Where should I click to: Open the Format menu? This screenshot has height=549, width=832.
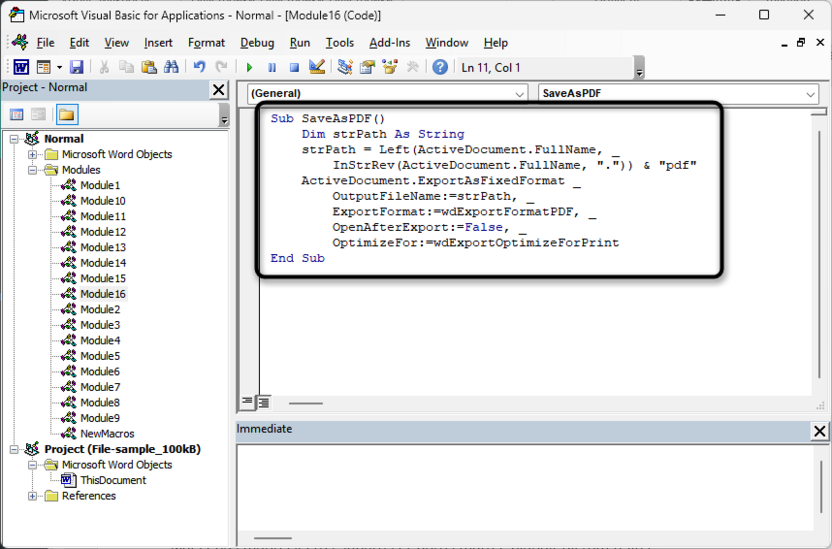tap(206, 43)
